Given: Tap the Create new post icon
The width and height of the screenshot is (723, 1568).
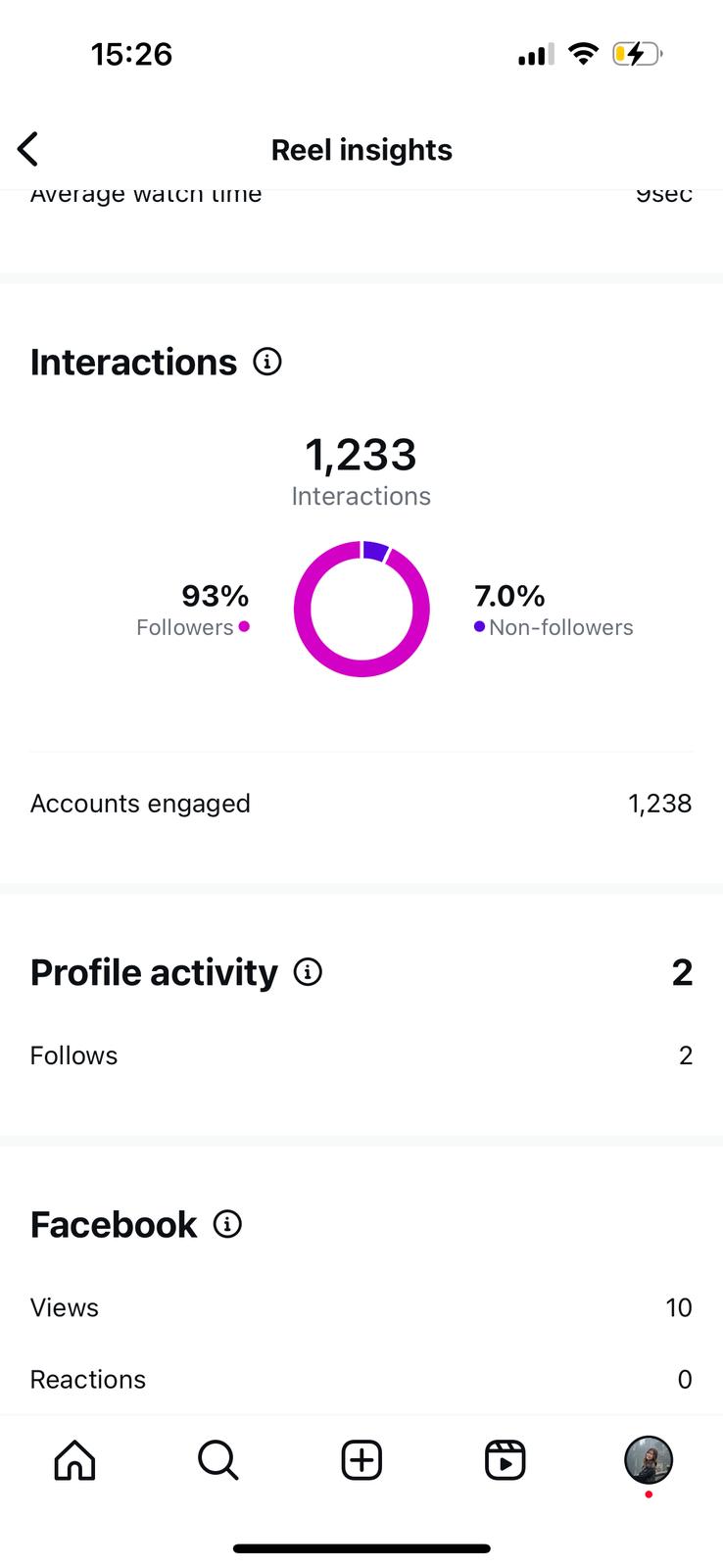Looking at the screenshot, I should [x=361, y=1460].
